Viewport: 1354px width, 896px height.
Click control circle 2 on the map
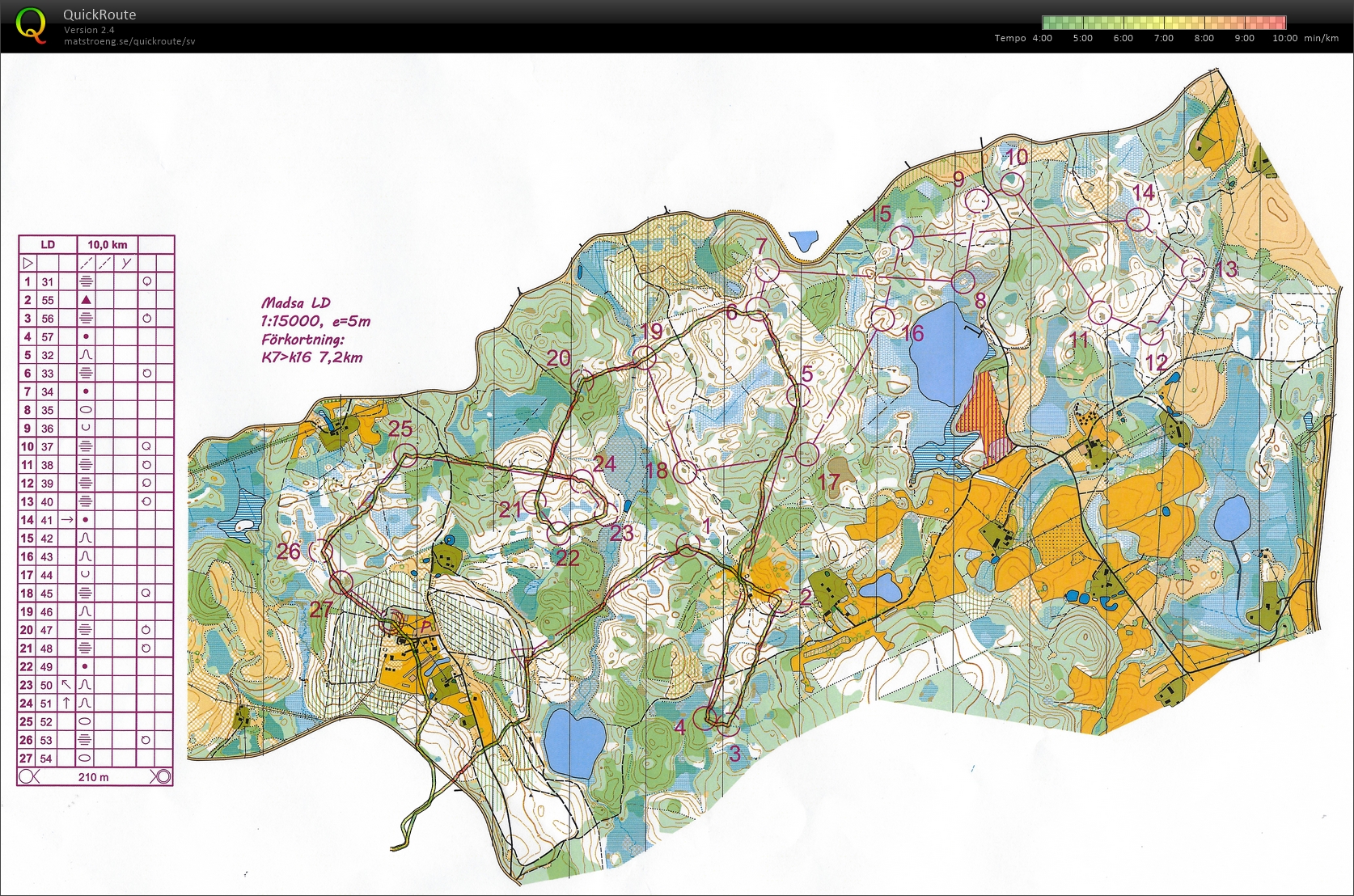[782, 601]
